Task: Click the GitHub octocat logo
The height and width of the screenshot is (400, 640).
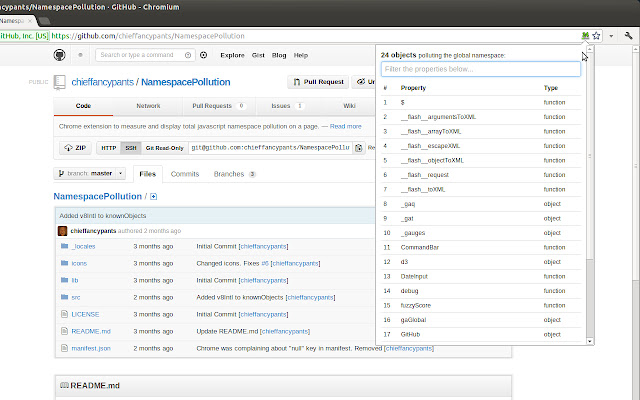Action: 60,55
